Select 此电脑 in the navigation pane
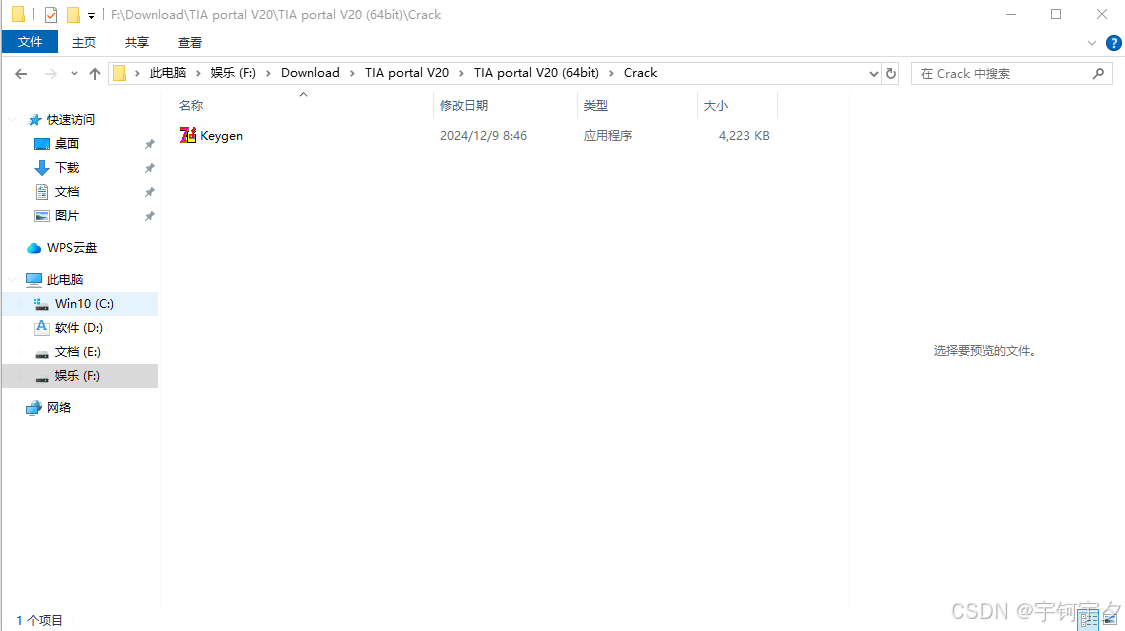This screenshot has width=1125, height=631. [x=65, y=279]
